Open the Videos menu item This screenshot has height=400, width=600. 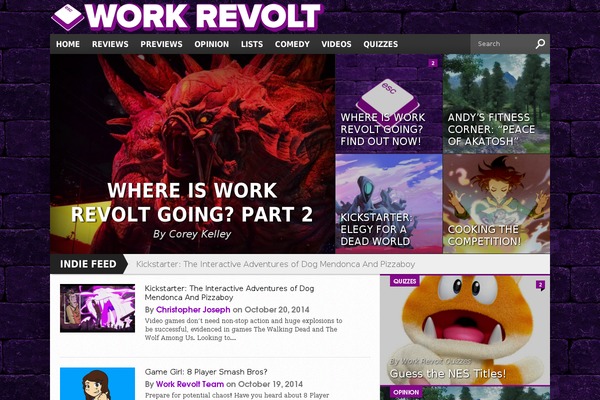pyautogui.click(x=336, y=44)
